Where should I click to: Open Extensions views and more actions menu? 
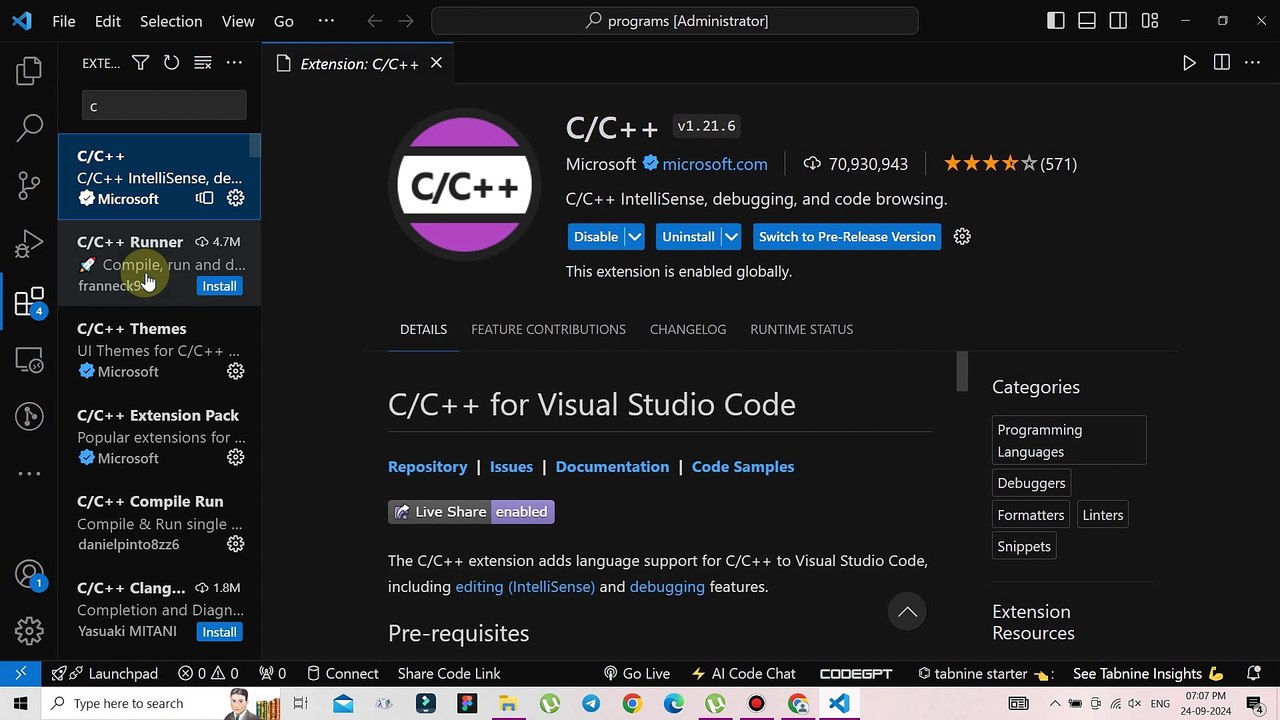click(234, 63)
